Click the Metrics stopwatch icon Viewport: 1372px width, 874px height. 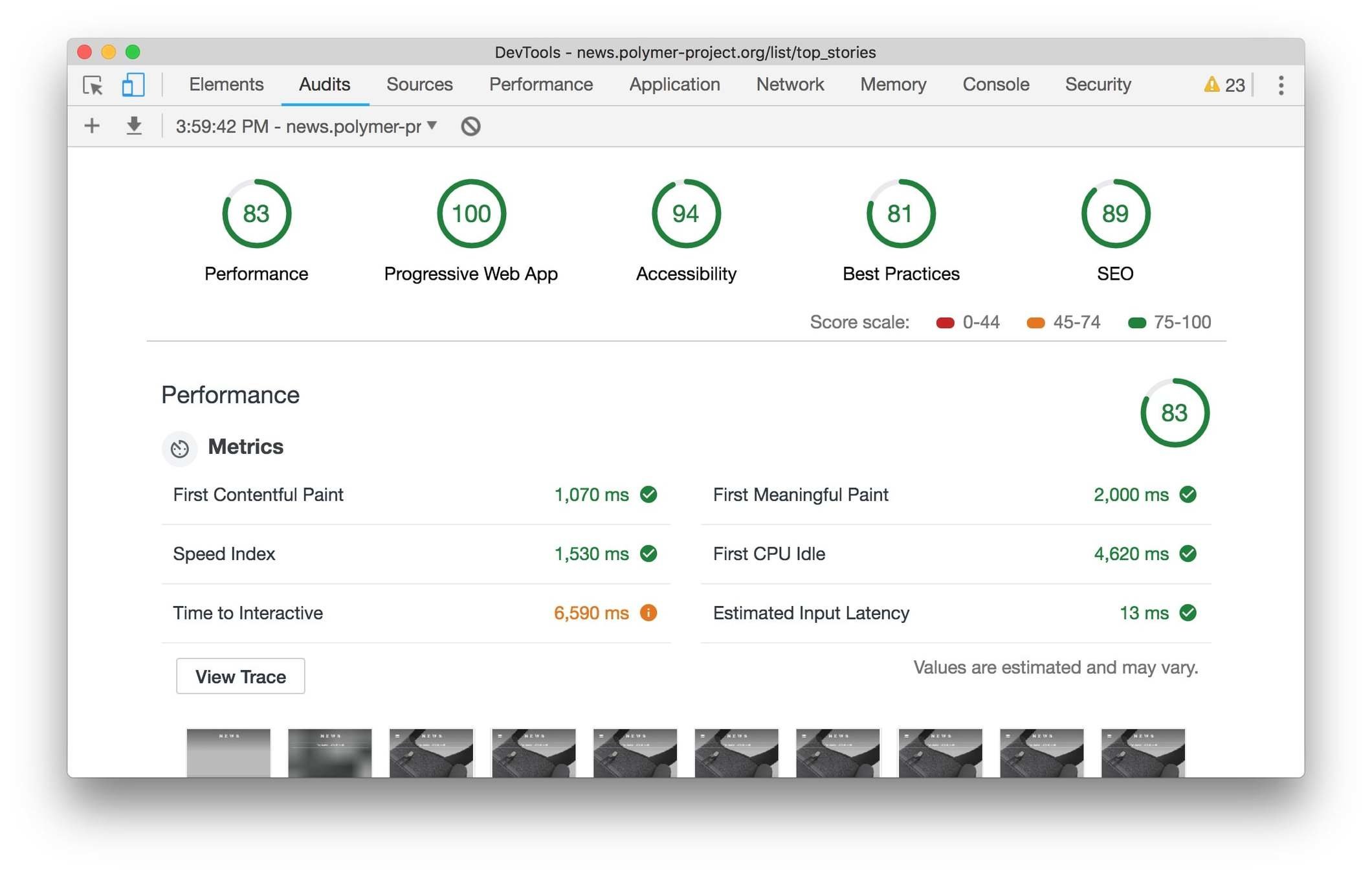coord(179,448)
